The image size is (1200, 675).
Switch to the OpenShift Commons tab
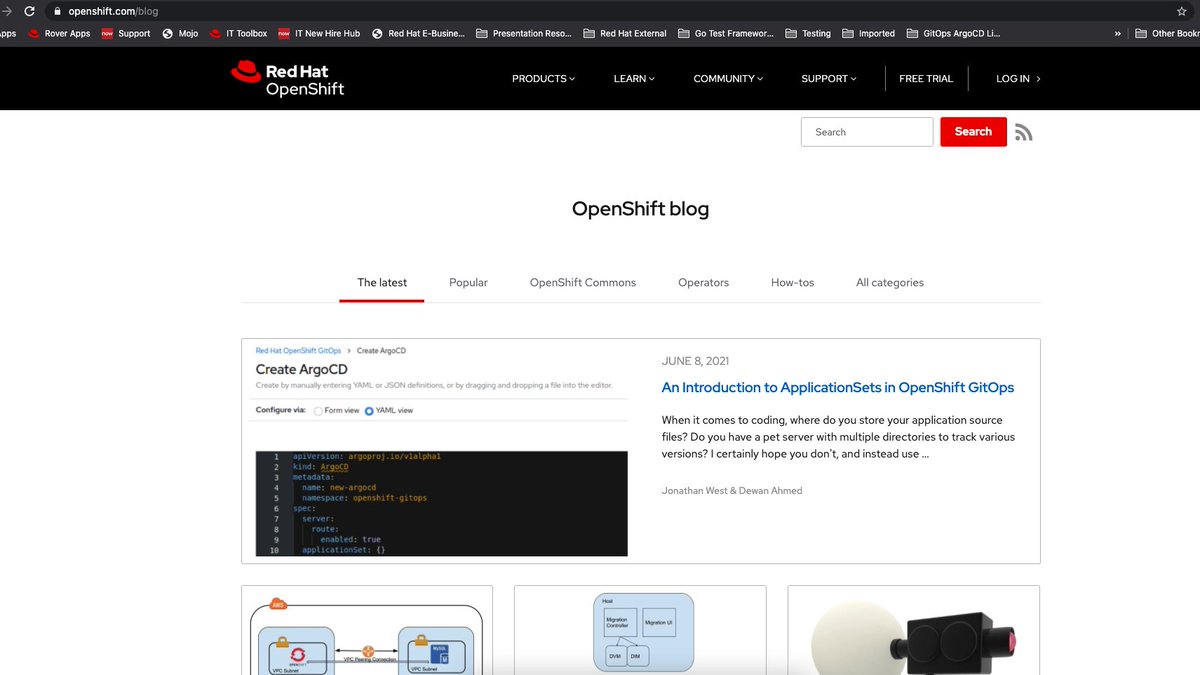click(x=583, y=283)
